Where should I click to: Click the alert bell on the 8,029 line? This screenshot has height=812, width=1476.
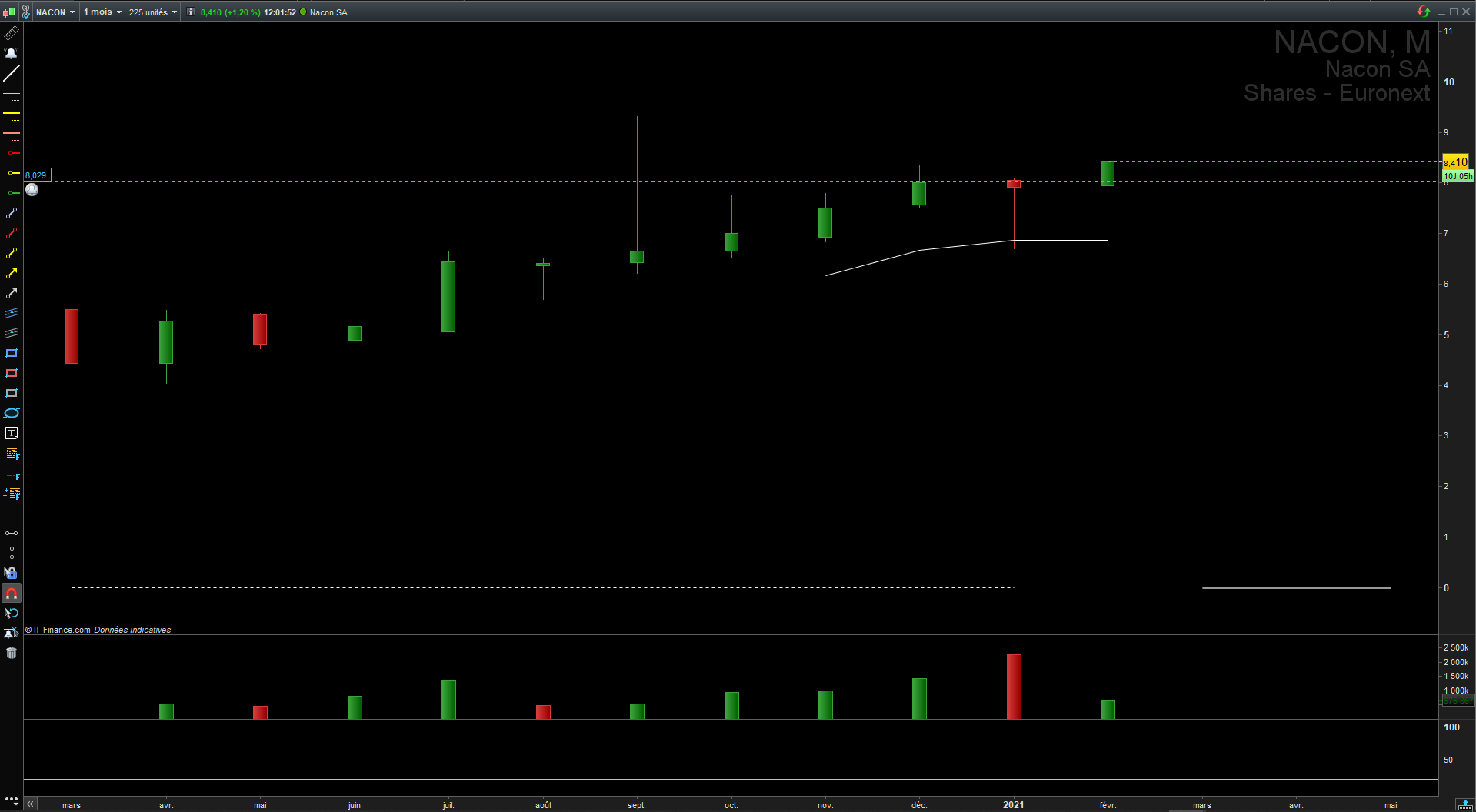click(x=32, y=189)
